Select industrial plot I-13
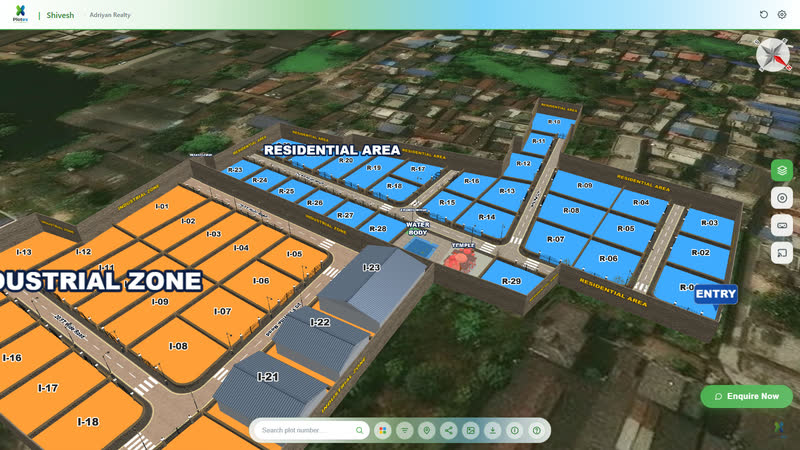 [x=31, y=250]
